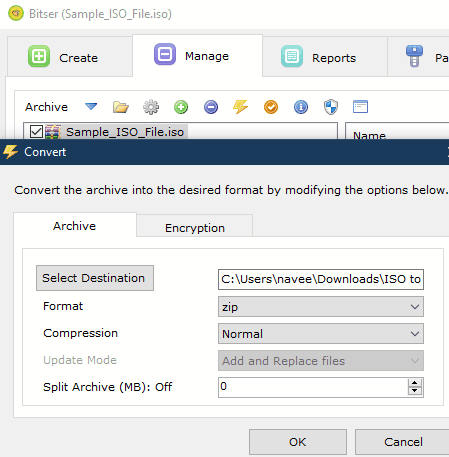Viewport: 449px width, 457px height.
Task: Click the lightning bolt convert icon
Action: coord(240,107)
